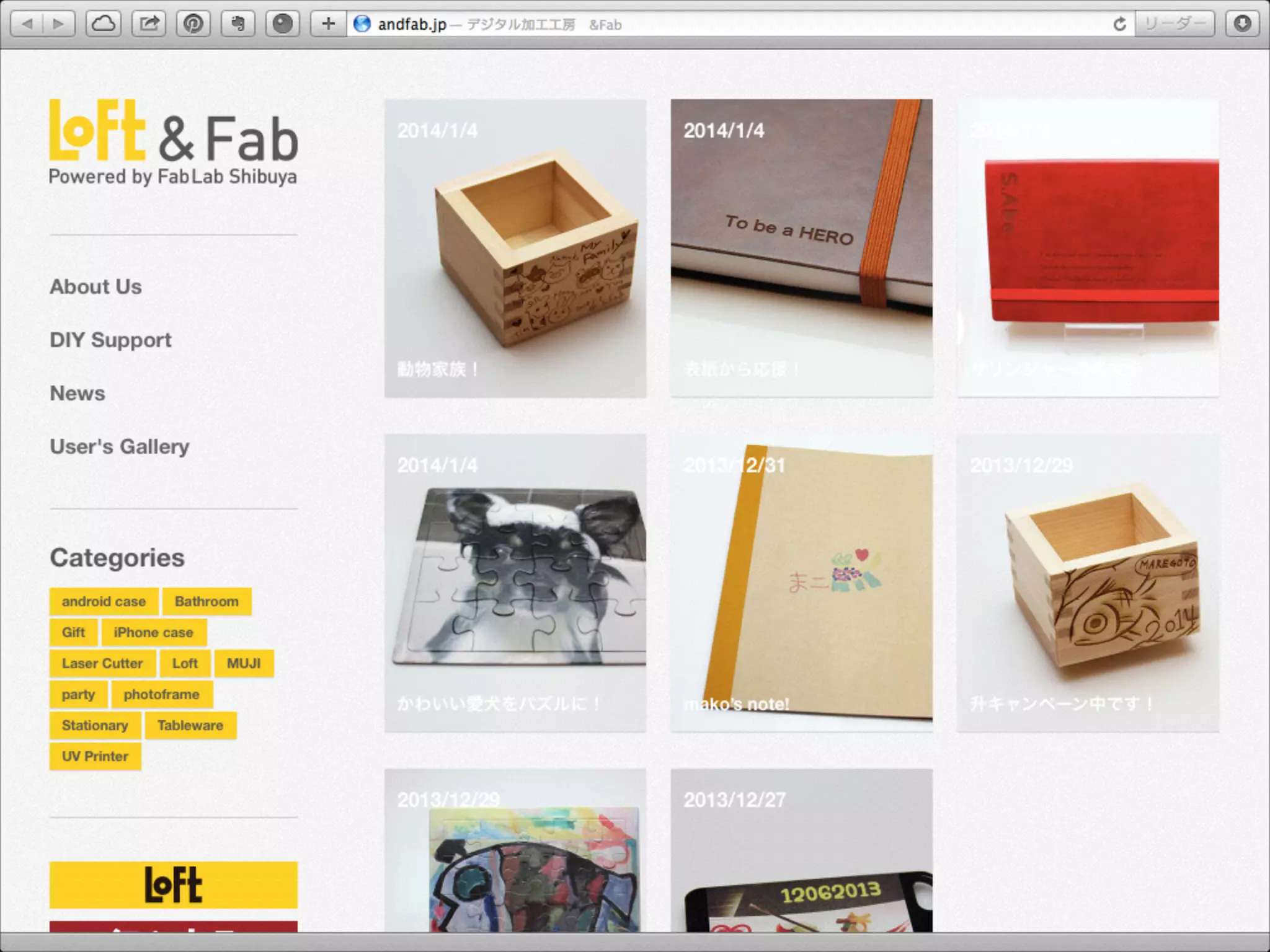Choose the UV Printer category tag
This screenshot has height=952, width=1270.
point(95,757)
